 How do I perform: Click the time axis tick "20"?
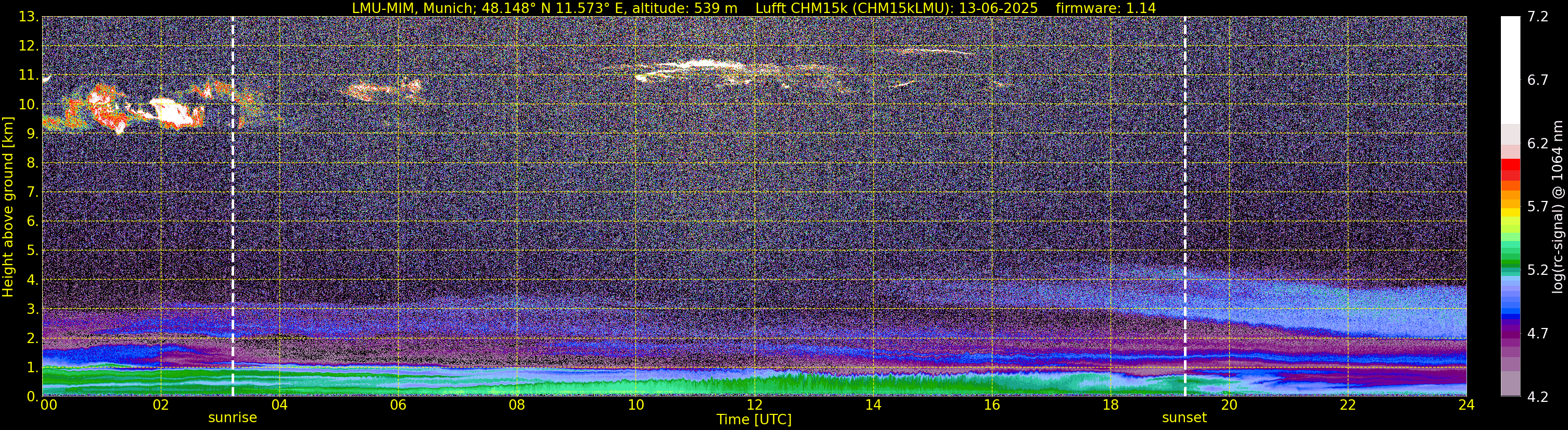[1229, 405]
